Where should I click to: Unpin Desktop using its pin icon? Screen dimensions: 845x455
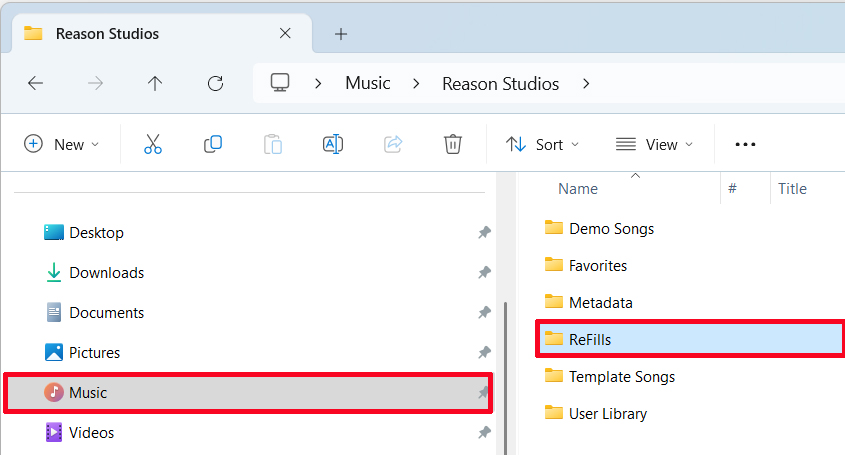(x=484, y=232)
